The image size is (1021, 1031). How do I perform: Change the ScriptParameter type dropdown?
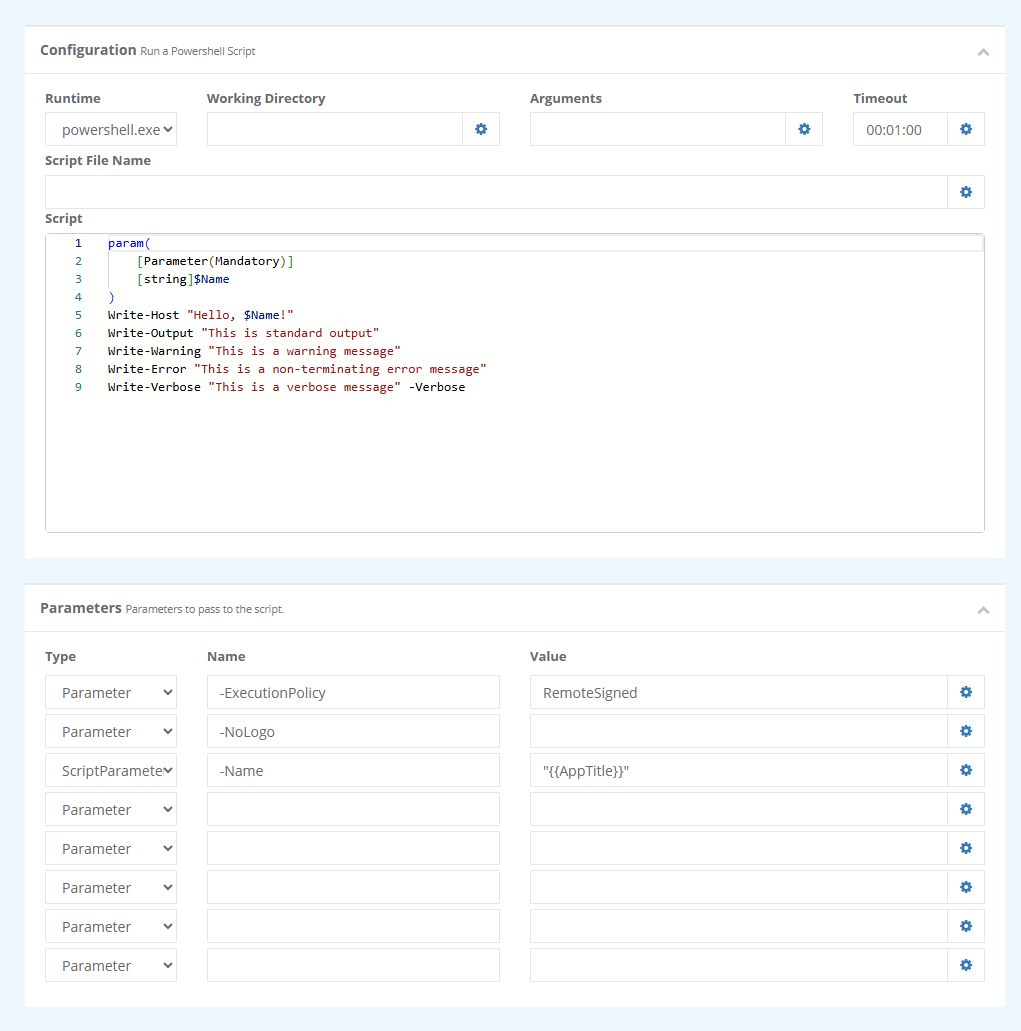click(110, 769)
